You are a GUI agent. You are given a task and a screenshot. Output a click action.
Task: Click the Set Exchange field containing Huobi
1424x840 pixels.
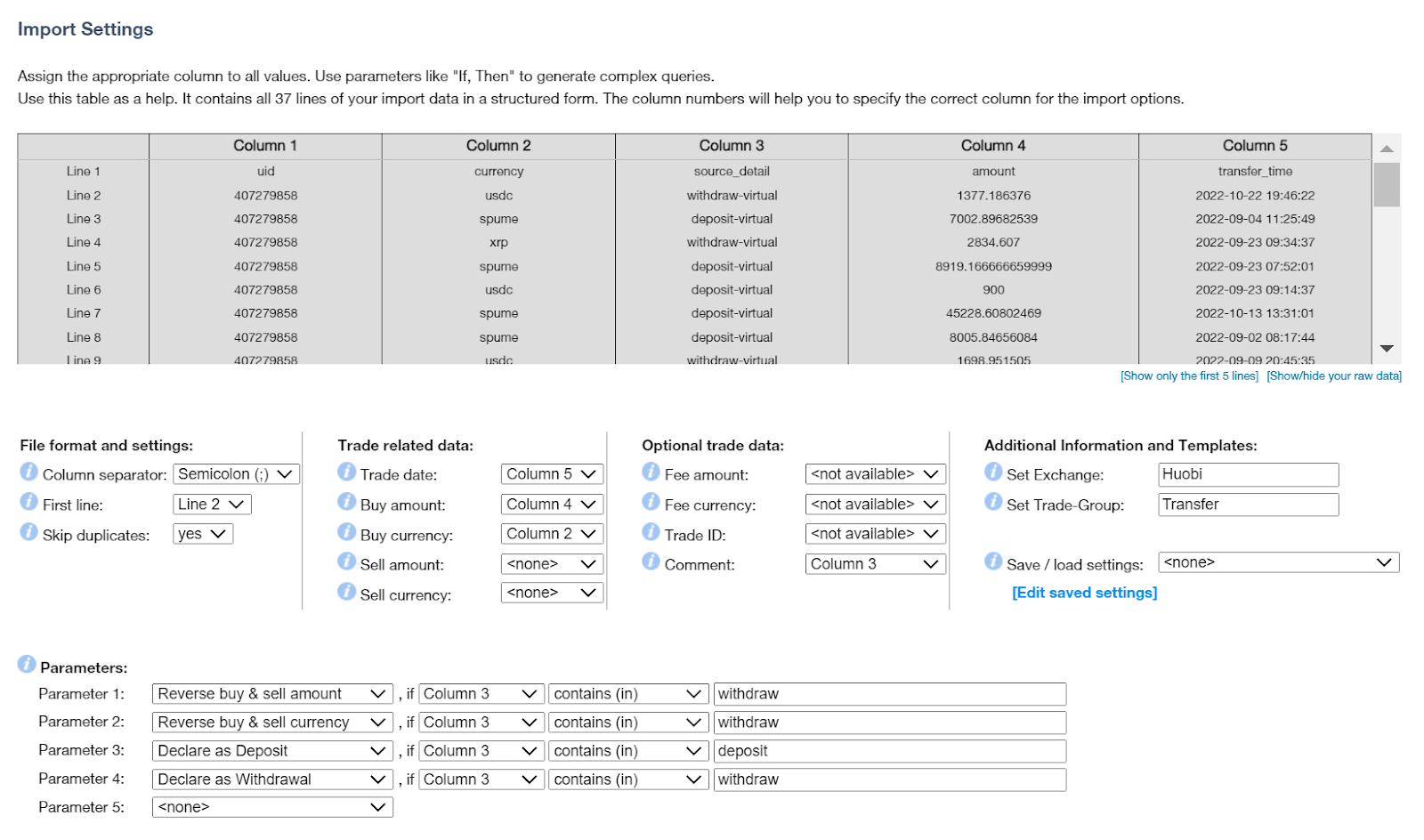1249,474
